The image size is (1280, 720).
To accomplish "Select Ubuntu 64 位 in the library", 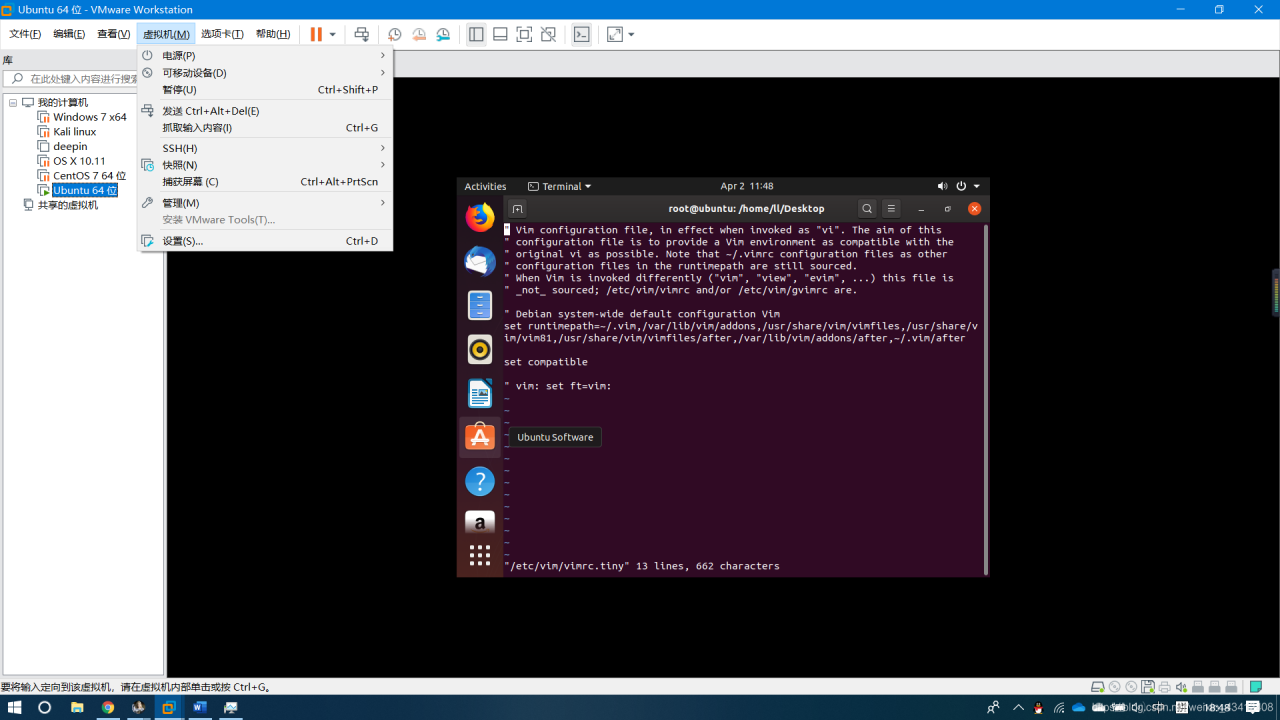I will [85, 190].
